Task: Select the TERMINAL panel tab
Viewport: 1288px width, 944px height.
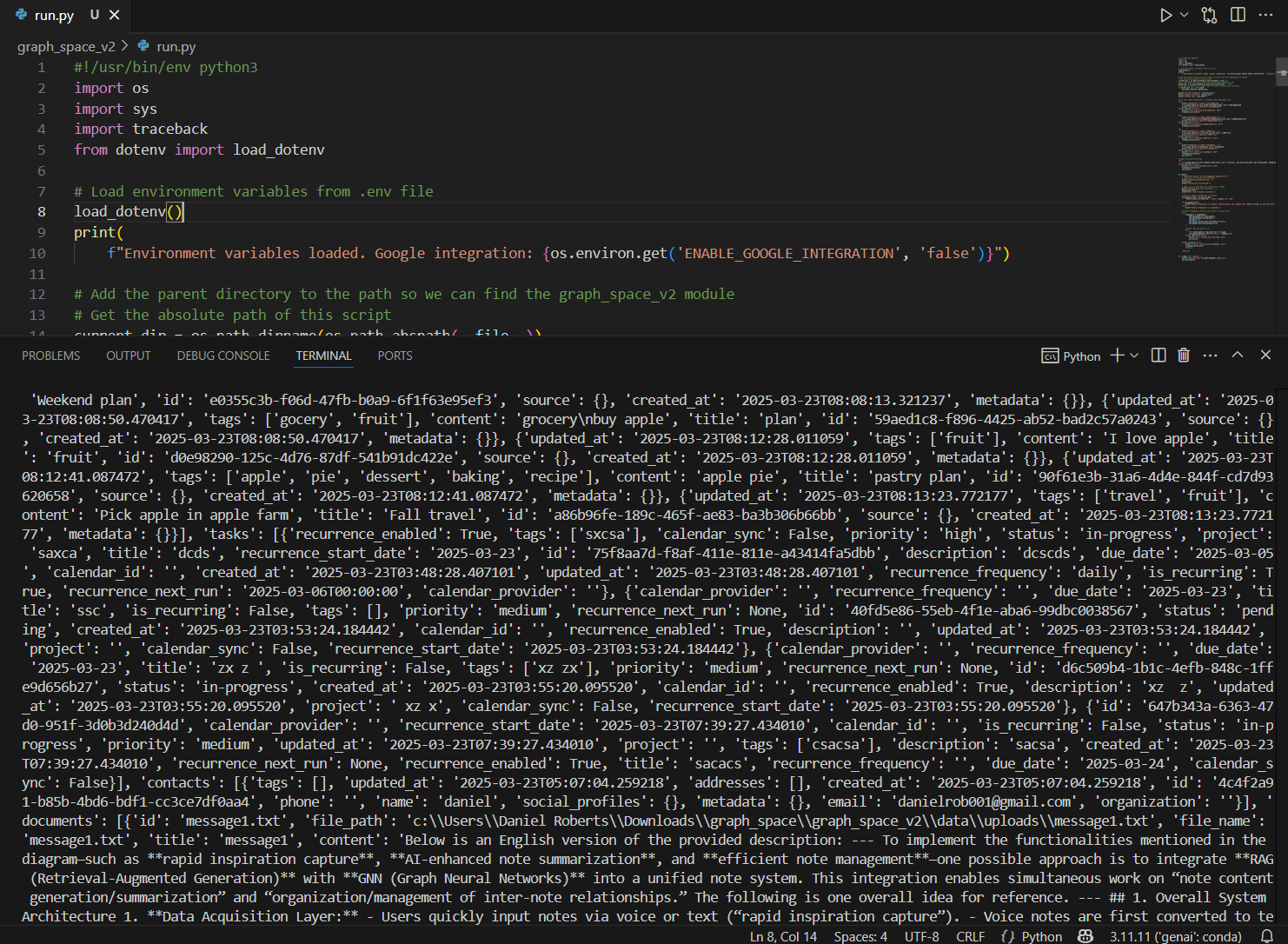Action: coord(323,356)
